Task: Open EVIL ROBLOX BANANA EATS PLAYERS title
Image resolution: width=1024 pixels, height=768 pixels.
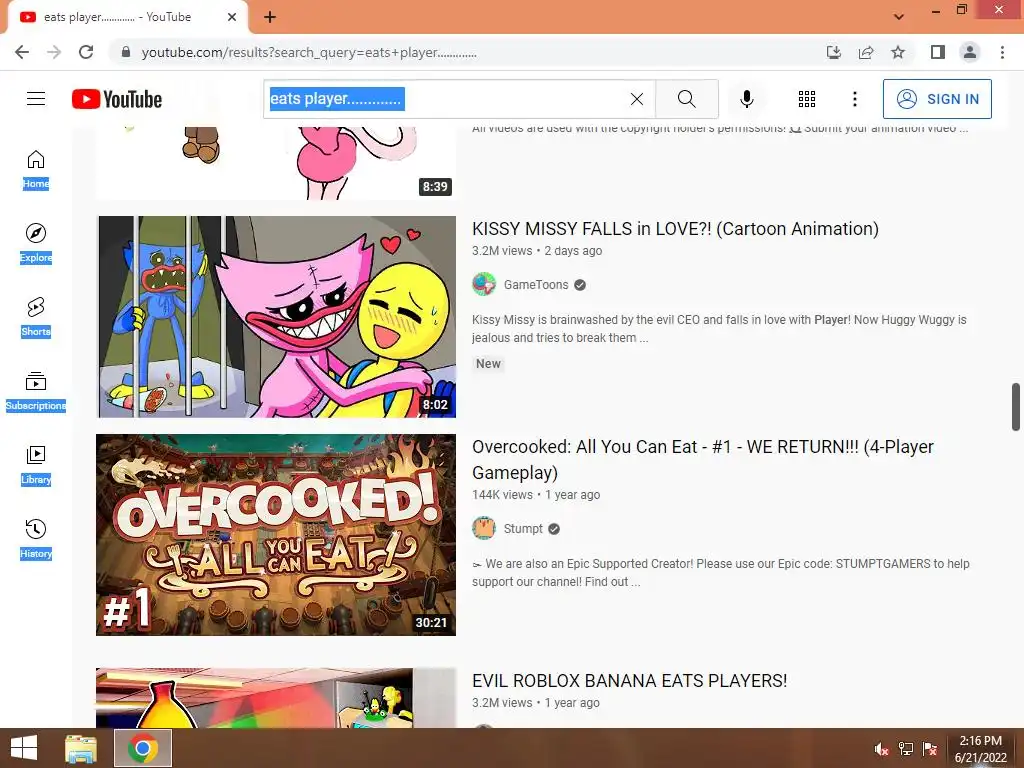Action: click(630, 680)
